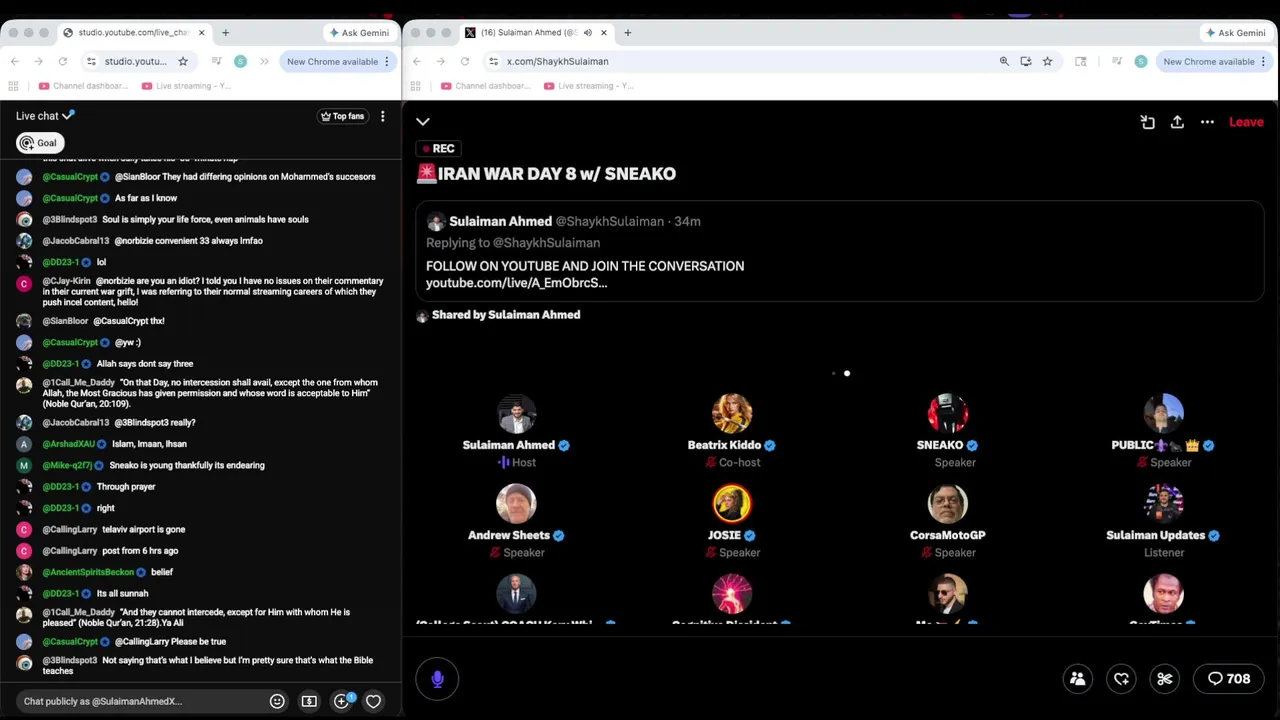Bookmark the x.com page with the star
Screen dimensions: 1280x720
(1047, 61)
